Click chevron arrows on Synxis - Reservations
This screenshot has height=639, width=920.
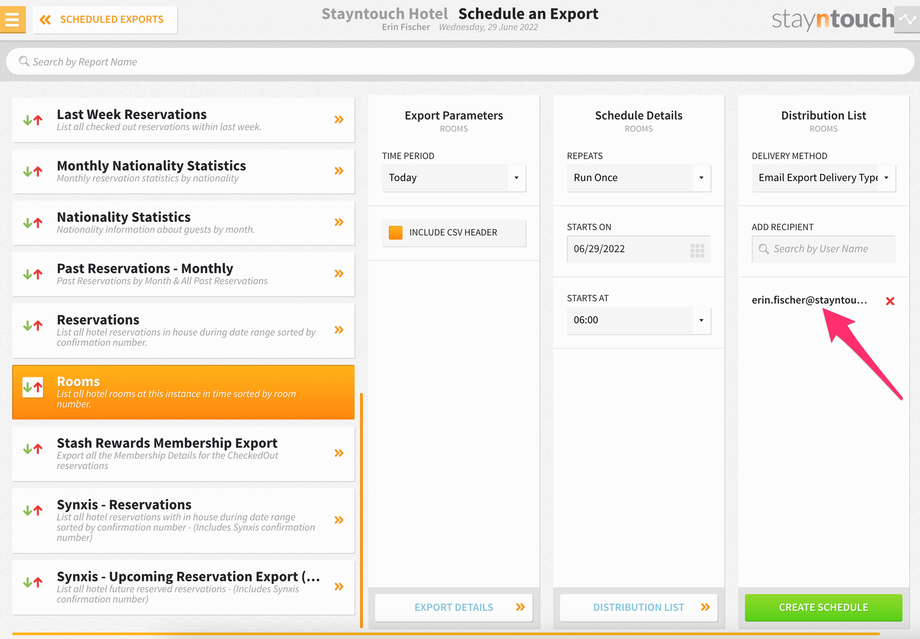pos(339,520)
